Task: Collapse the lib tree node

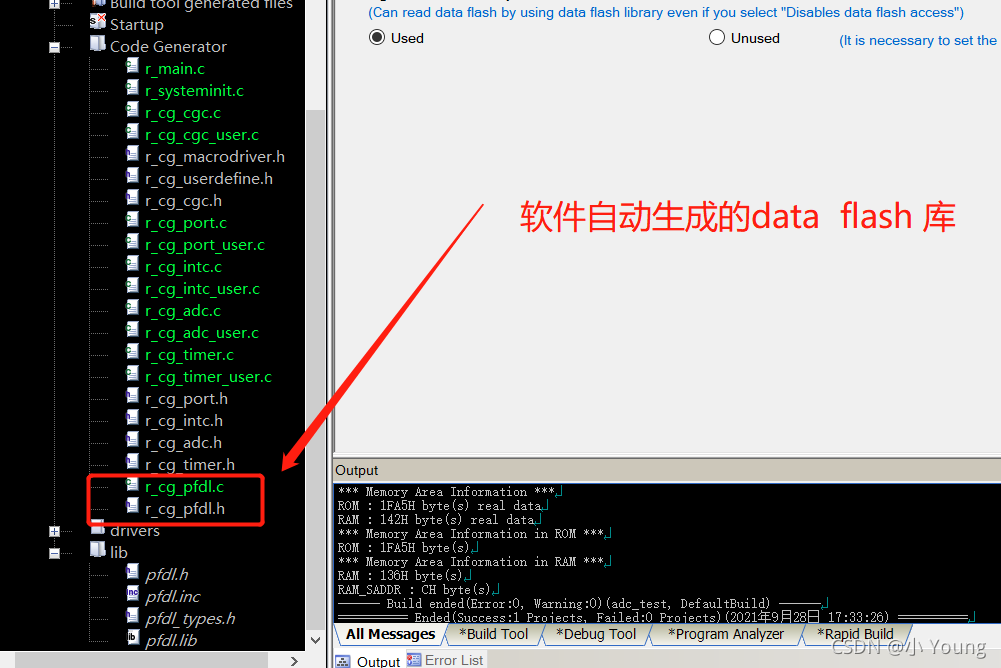Action: [54, 554]
